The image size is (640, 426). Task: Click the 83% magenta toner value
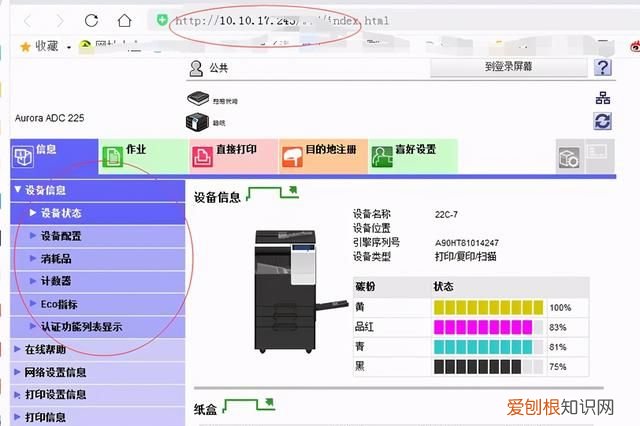click(x=558, y=327)
